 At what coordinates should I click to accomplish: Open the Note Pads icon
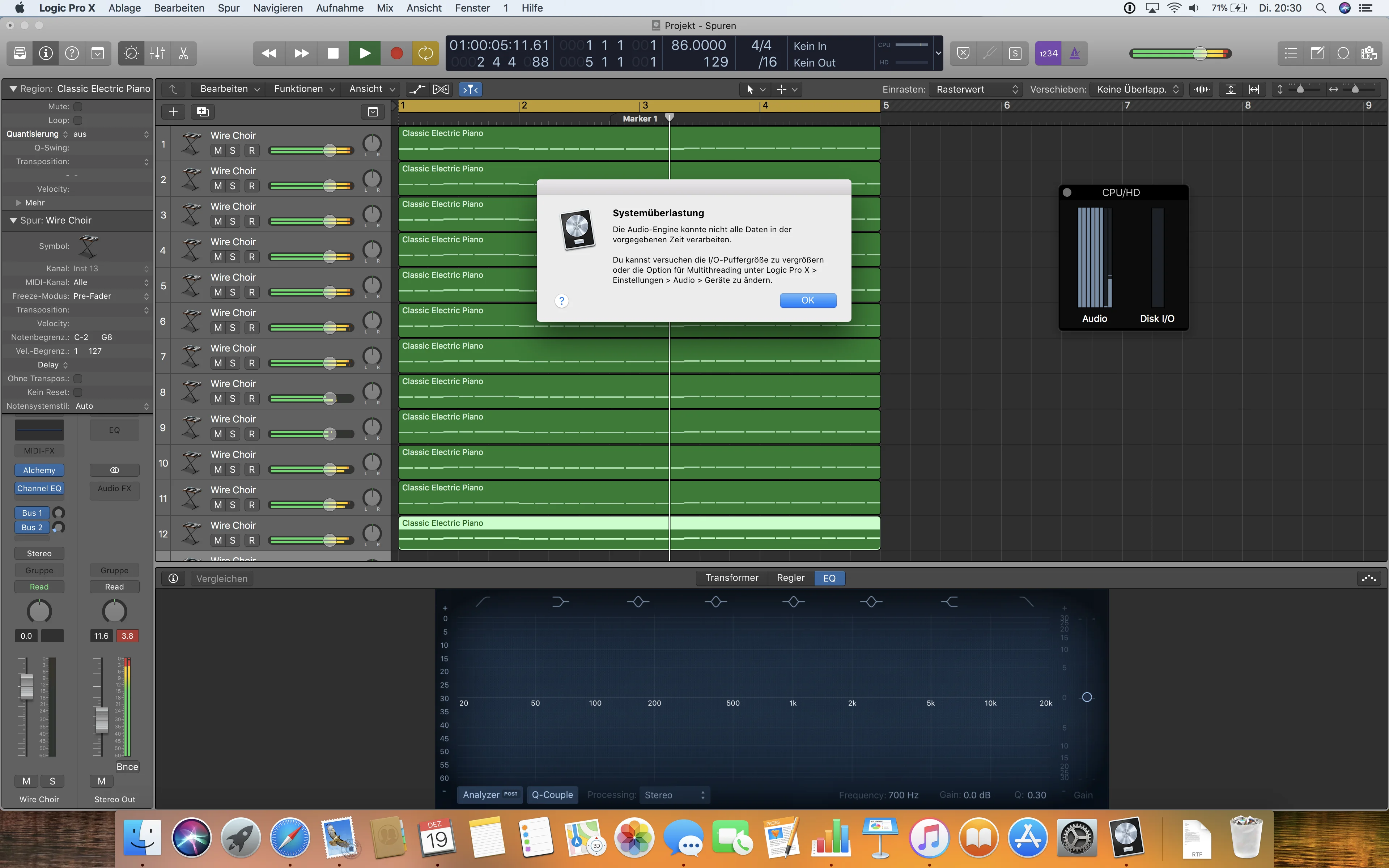click(x=1317, y=54)
